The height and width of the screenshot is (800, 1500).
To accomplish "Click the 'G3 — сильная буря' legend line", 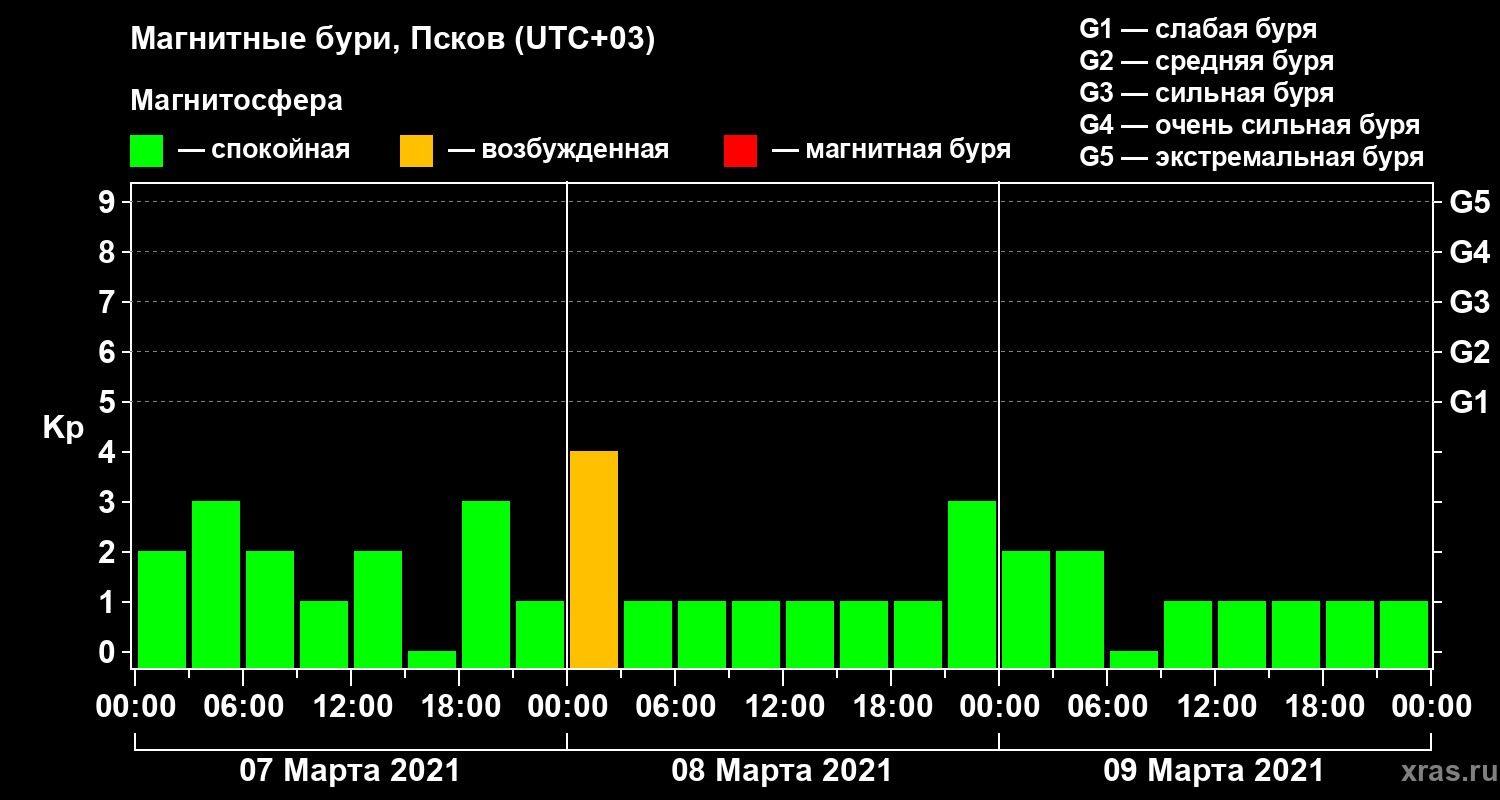I will (1206, 93).
